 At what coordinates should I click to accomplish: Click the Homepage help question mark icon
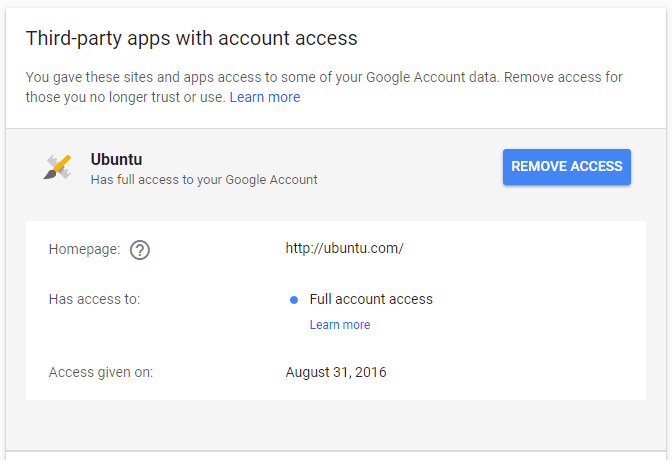(x=140, y=250)
